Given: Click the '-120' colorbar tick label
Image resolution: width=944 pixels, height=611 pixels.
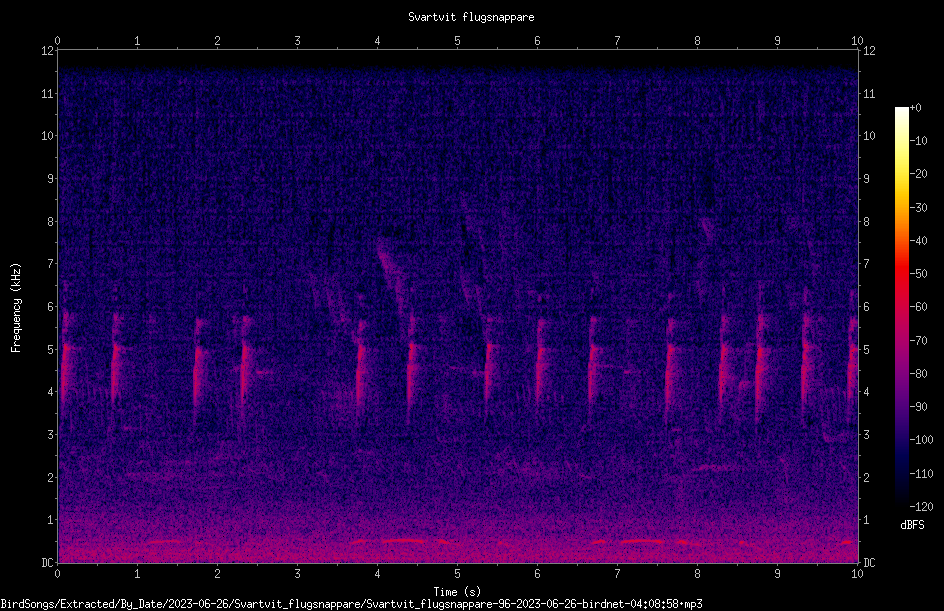Looking at the screenshot, I should click(922, 507).
